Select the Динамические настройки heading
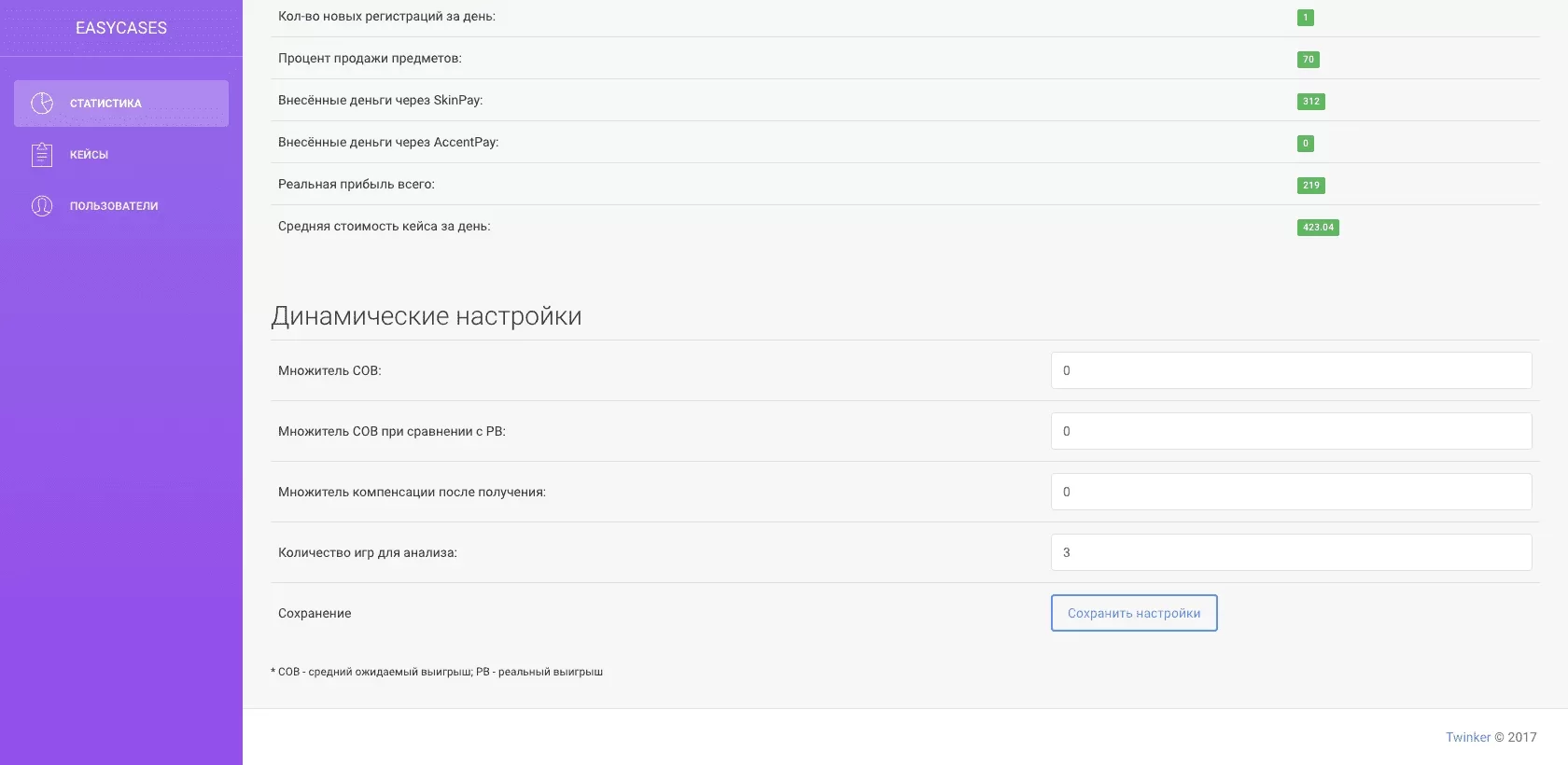 pyautogui.click(x=427, y=316)
